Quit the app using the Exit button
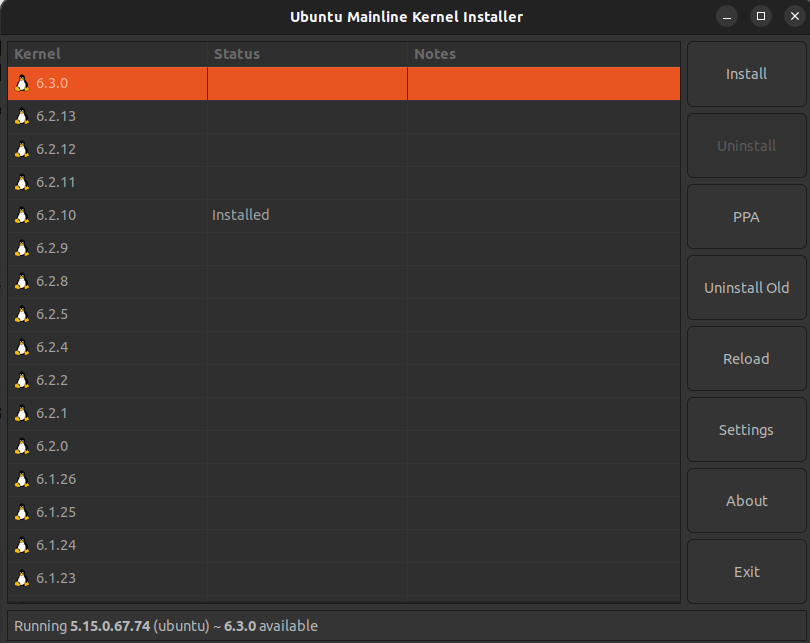Screen dimensions: 810x643 746,572
